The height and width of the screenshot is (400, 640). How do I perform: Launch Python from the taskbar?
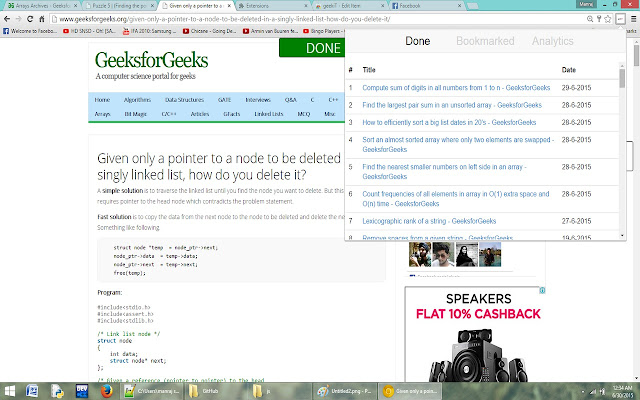pos(57,391)
